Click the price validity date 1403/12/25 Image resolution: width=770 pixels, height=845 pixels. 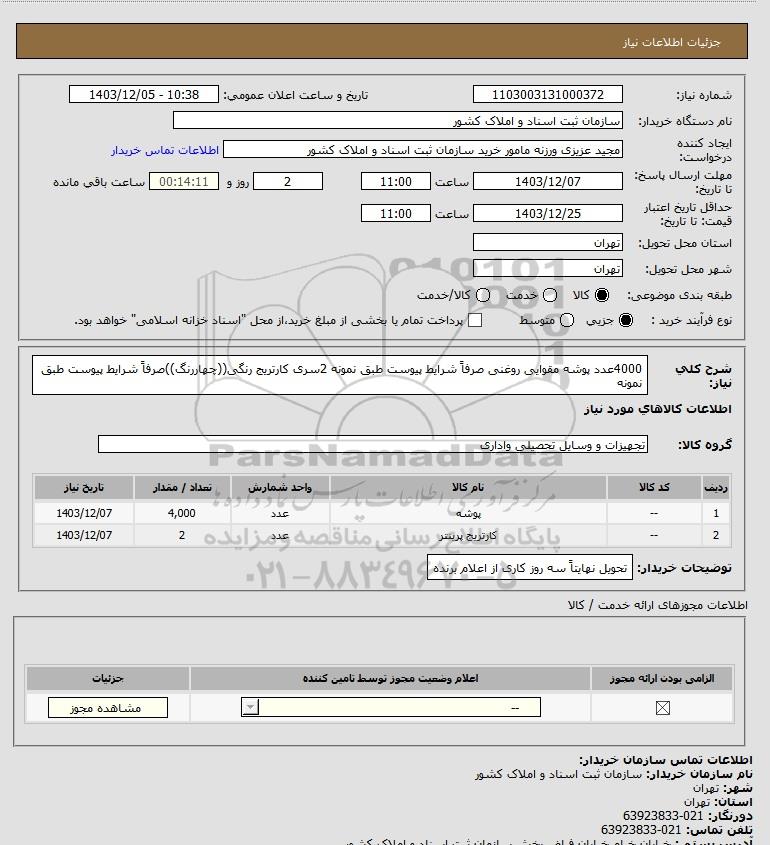point(547,213)
